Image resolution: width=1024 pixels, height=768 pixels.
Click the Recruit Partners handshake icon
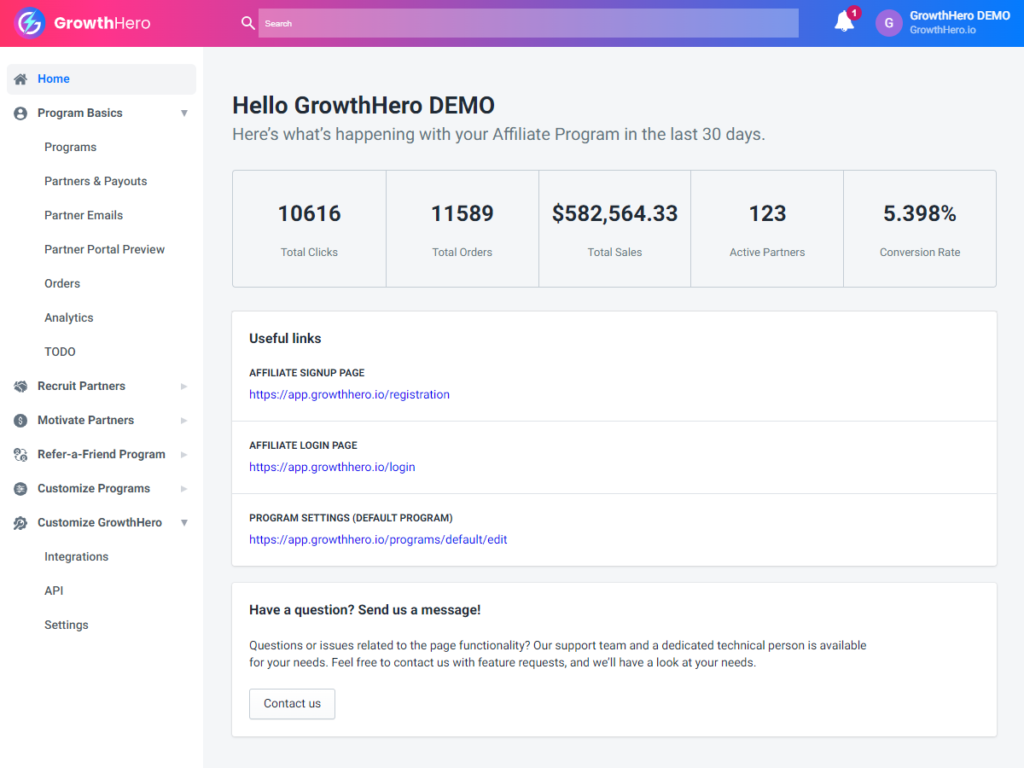(x=21, y=386)
